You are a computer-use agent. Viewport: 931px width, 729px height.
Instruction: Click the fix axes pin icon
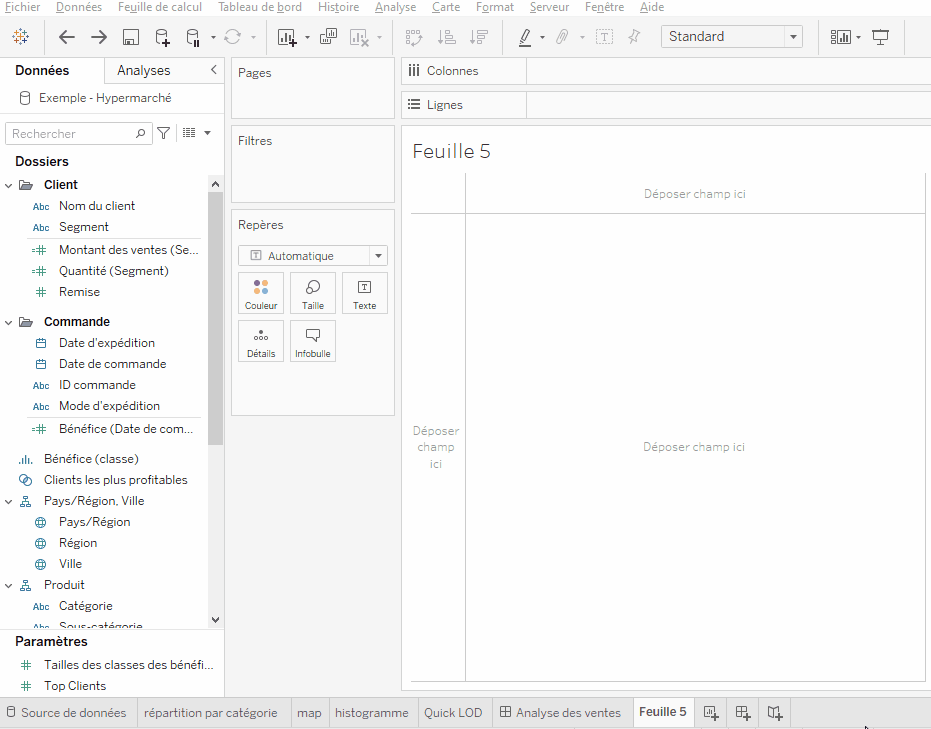tap(634, 37)
